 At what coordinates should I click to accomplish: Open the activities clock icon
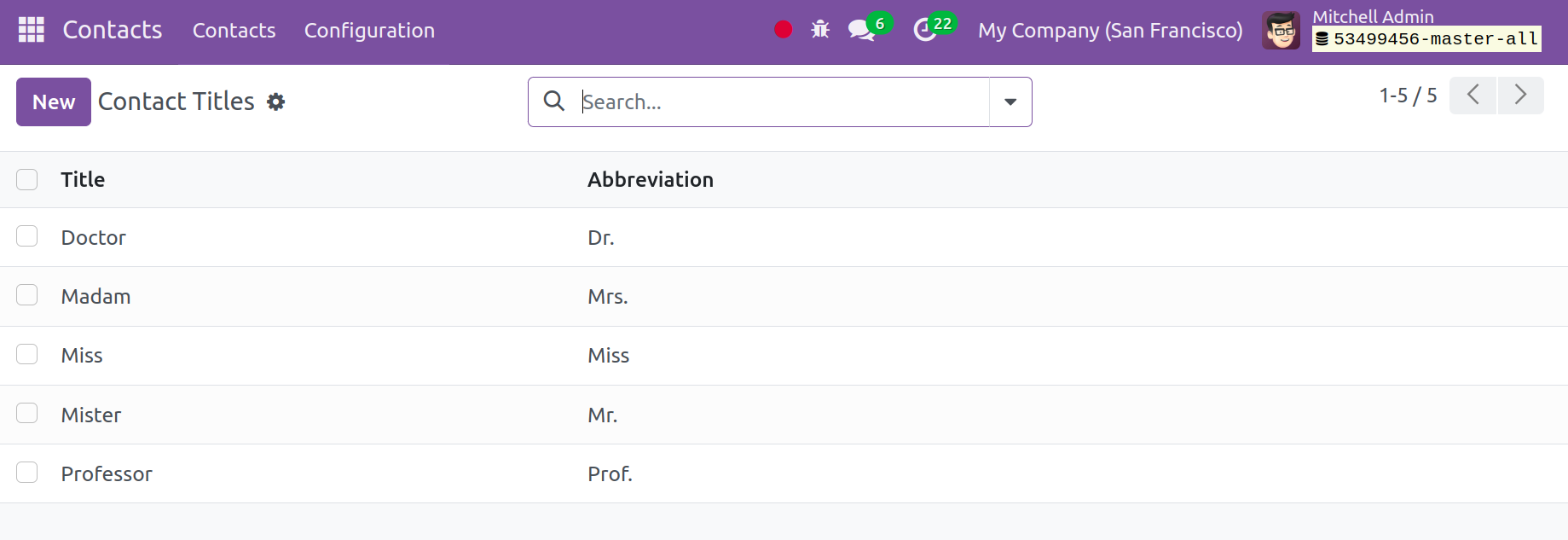click(x=924, y=31)
